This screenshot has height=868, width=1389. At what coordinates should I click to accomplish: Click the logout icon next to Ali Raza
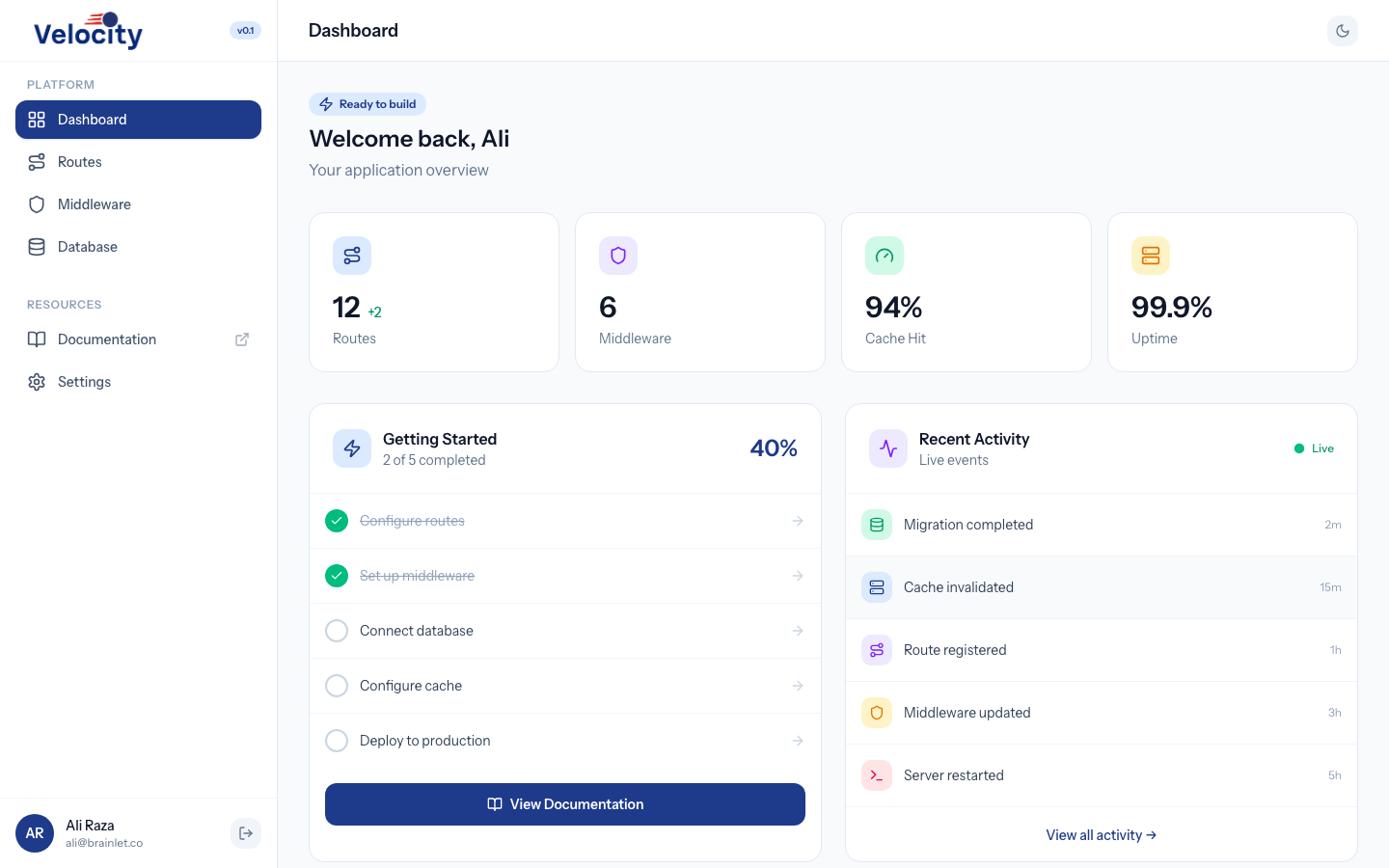[x=246, y=832]
